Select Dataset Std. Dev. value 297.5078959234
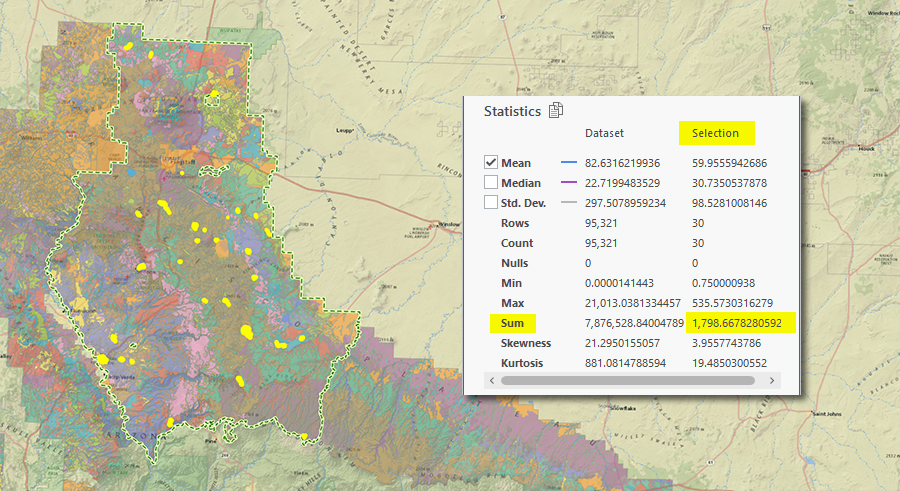The width and height of the screenshot is (900, 491). (x=625, y=203)
